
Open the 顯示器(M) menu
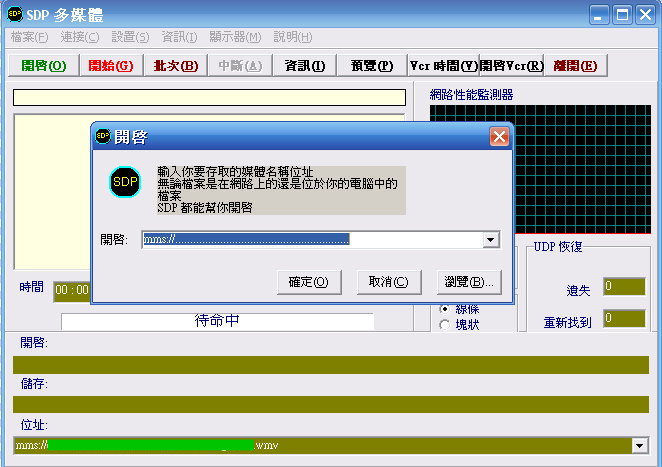[235, 37]
